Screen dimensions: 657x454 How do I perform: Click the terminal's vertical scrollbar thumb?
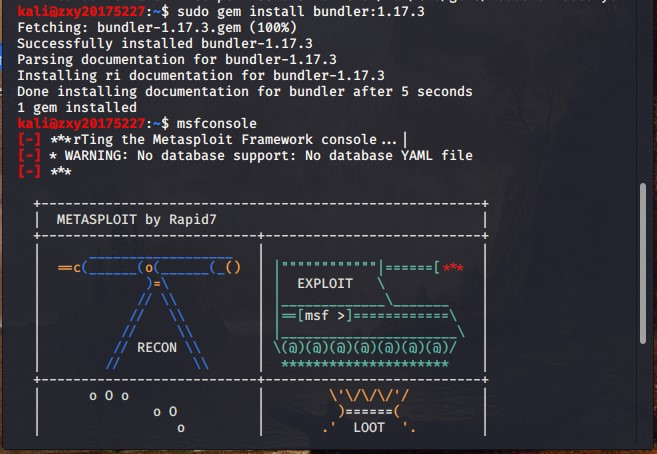pos(643,263)
